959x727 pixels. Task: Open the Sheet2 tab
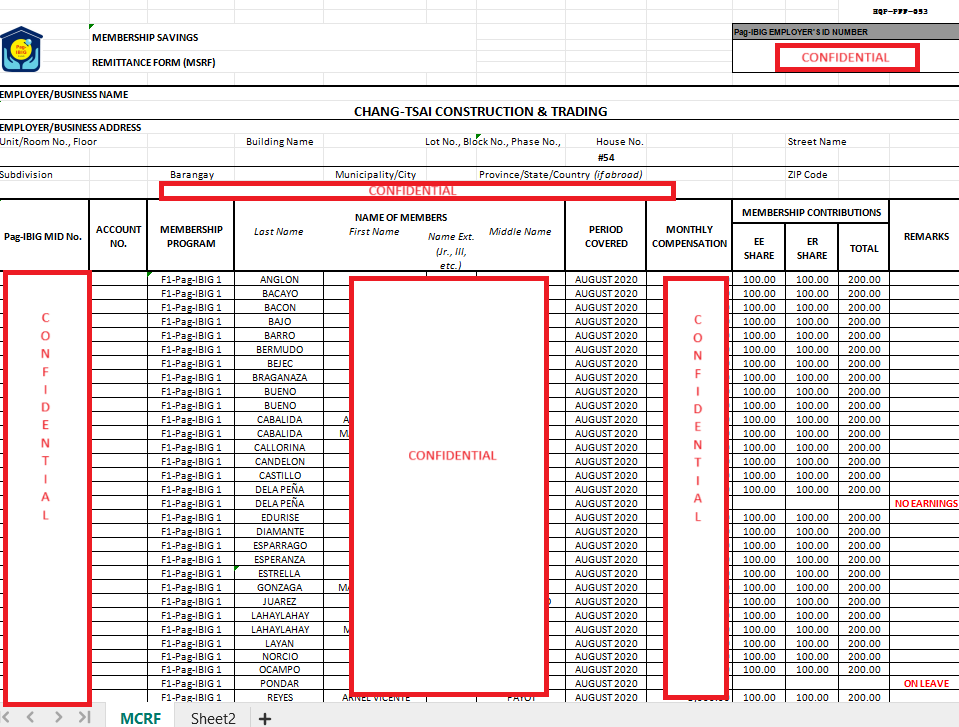click(x=213, y=718)
